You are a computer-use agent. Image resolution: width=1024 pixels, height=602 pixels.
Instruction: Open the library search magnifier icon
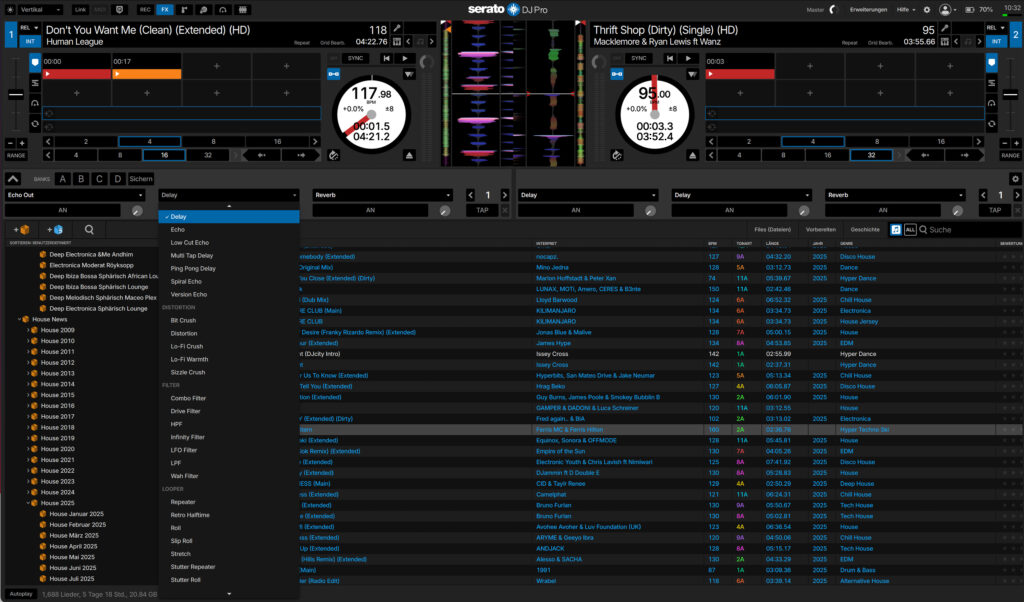[89, 230]
